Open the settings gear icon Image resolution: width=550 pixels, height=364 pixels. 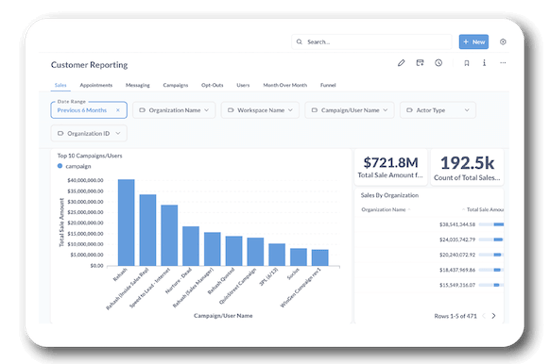coord(503,42)
